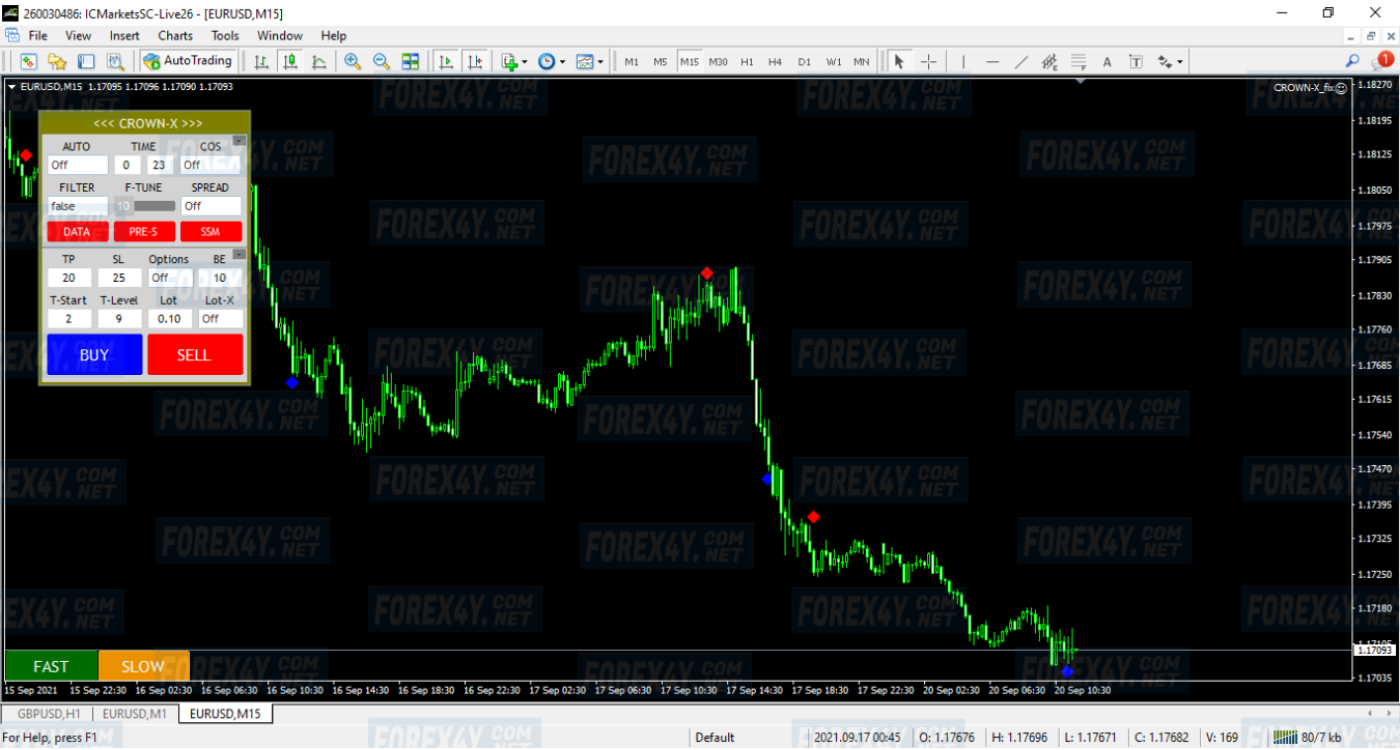Screen dimensions: 1400x750
Task: Click the F-TUNE slider
Action: 144,206
